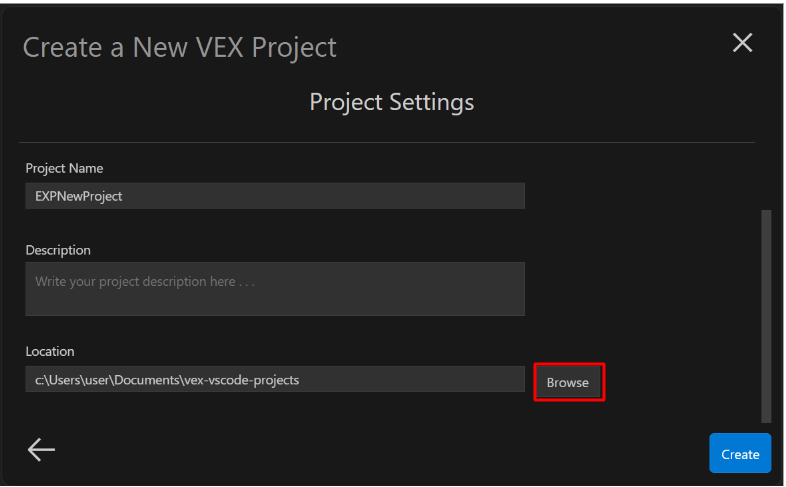This screenshot has height=487, width=786.
Task: Click the "Project Settings" heading
Action: tap(391, 102)
